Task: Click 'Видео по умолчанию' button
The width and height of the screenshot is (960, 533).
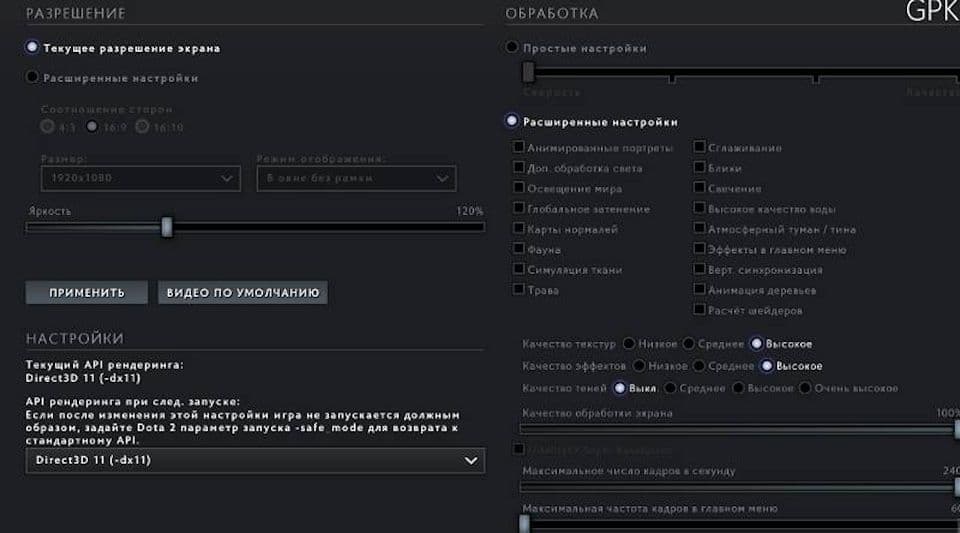Action: [243, 293]
